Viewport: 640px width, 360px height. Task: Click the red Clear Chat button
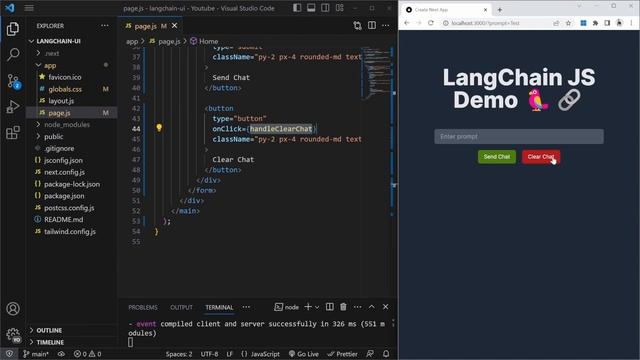click(x=541, y=157)
